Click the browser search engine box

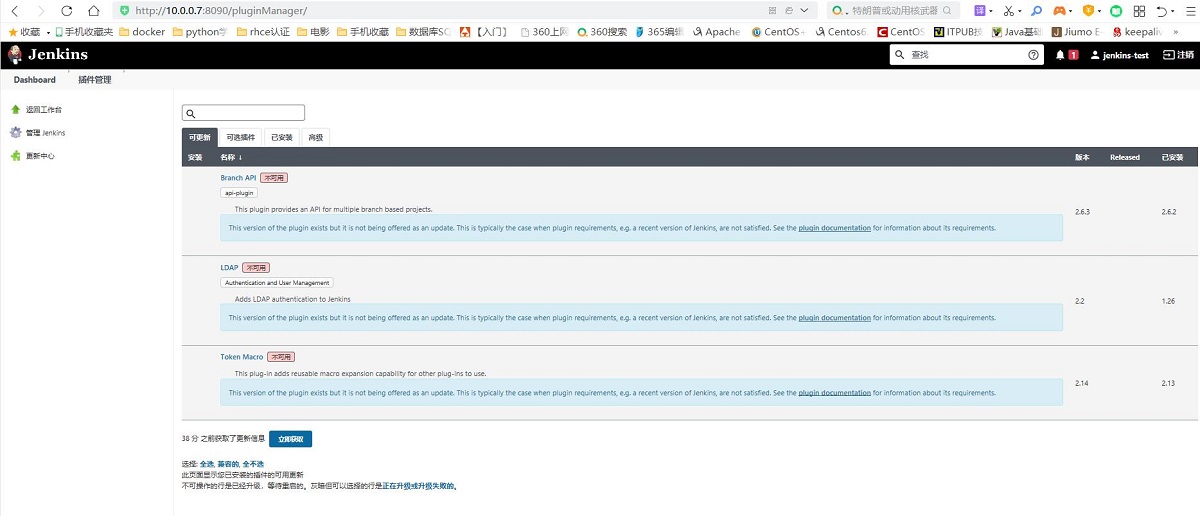click(x=894, y=10)
